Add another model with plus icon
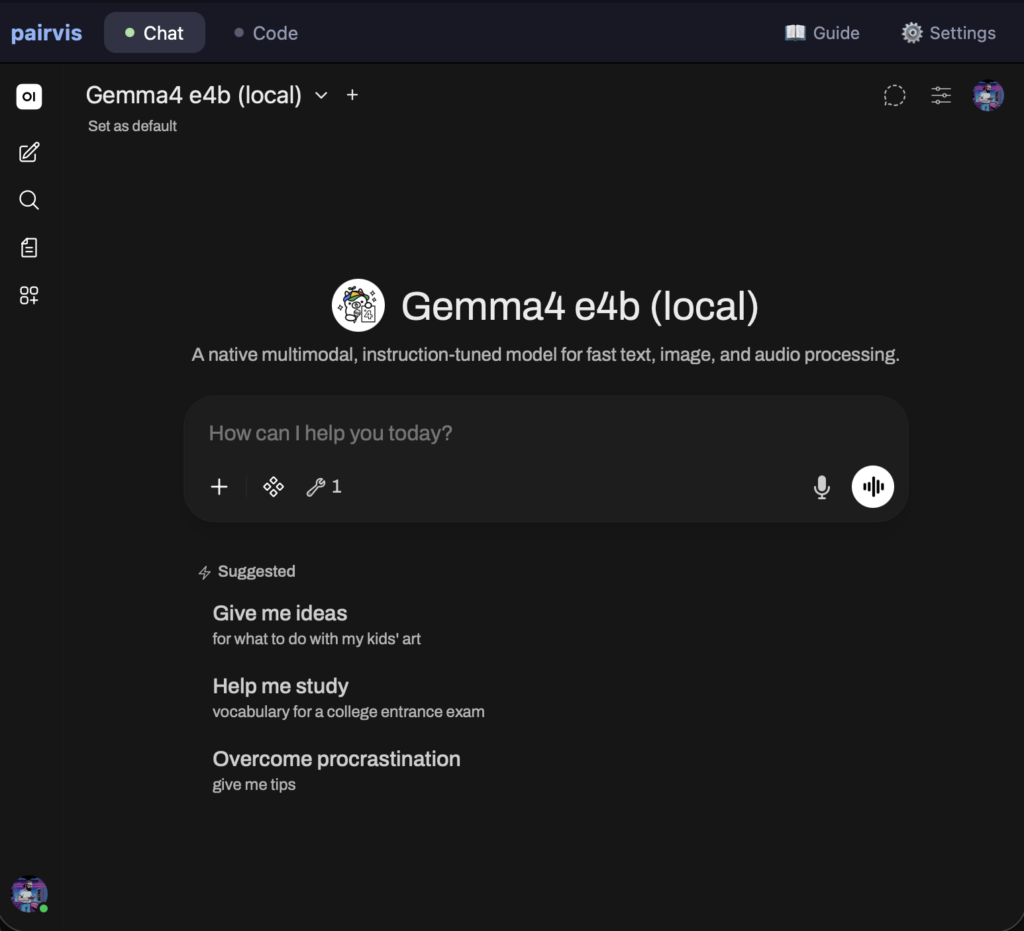The height and width of the screenshot is (931, 1024). (x=352, y=95)
